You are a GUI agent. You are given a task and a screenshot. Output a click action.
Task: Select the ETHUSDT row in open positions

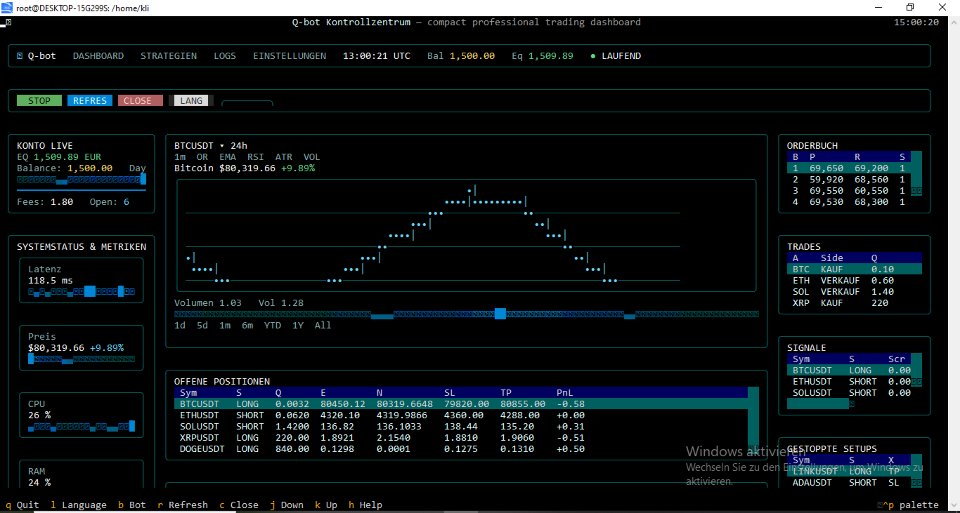point(460,415)
